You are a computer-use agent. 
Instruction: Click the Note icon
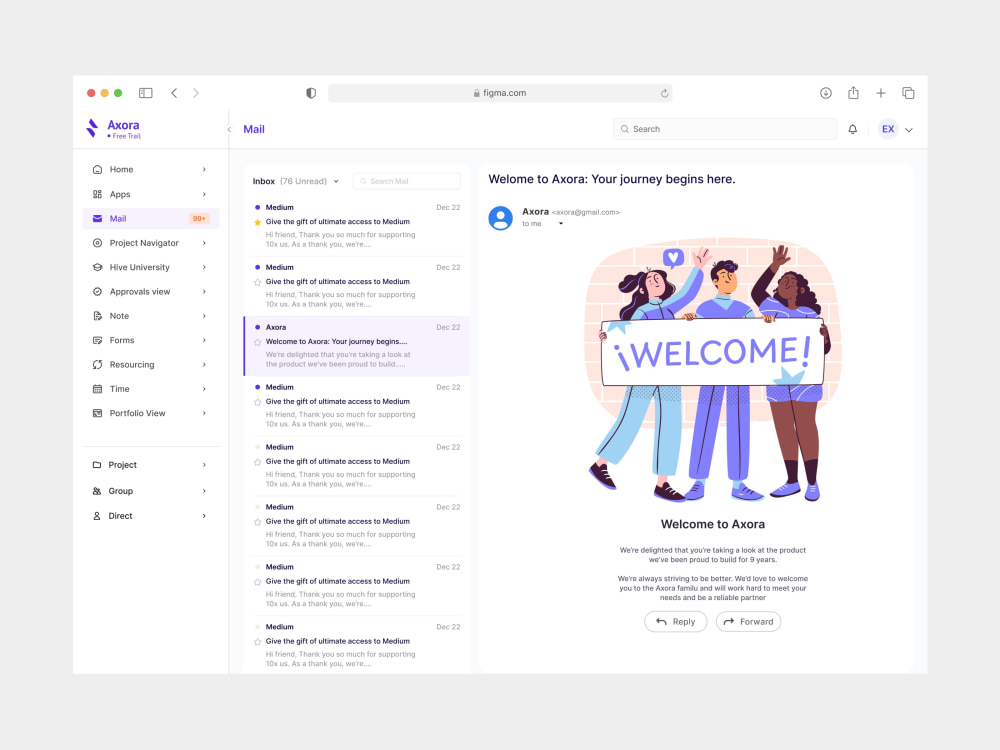pos(97,316)
